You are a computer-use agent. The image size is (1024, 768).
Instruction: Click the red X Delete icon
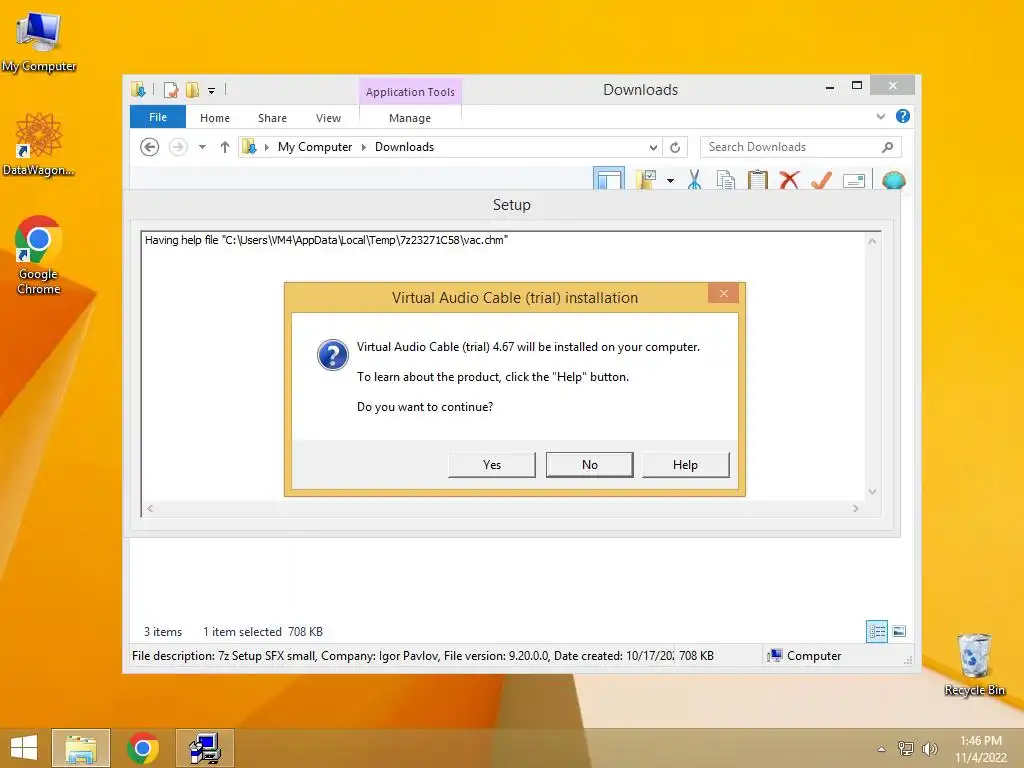tap(790, 180)
